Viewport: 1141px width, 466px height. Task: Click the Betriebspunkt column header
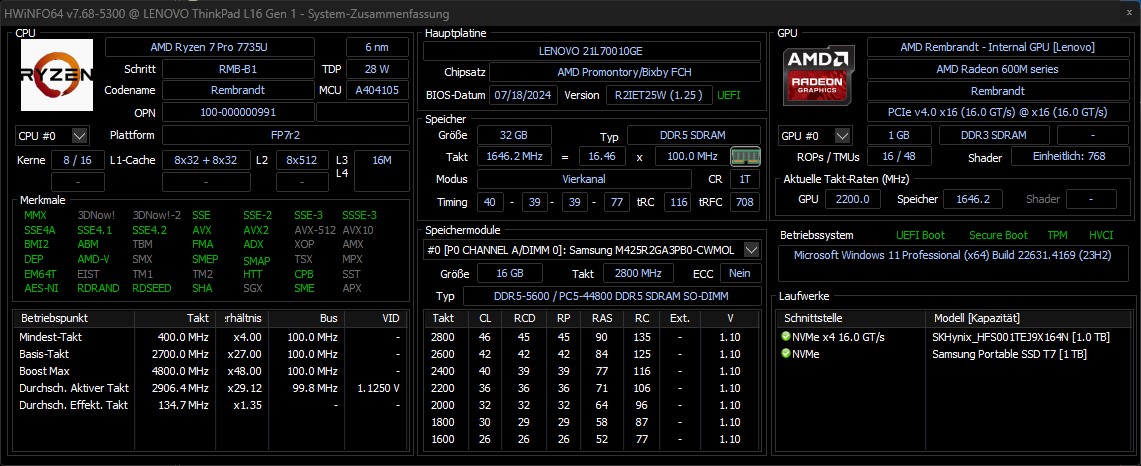(74, 318)
